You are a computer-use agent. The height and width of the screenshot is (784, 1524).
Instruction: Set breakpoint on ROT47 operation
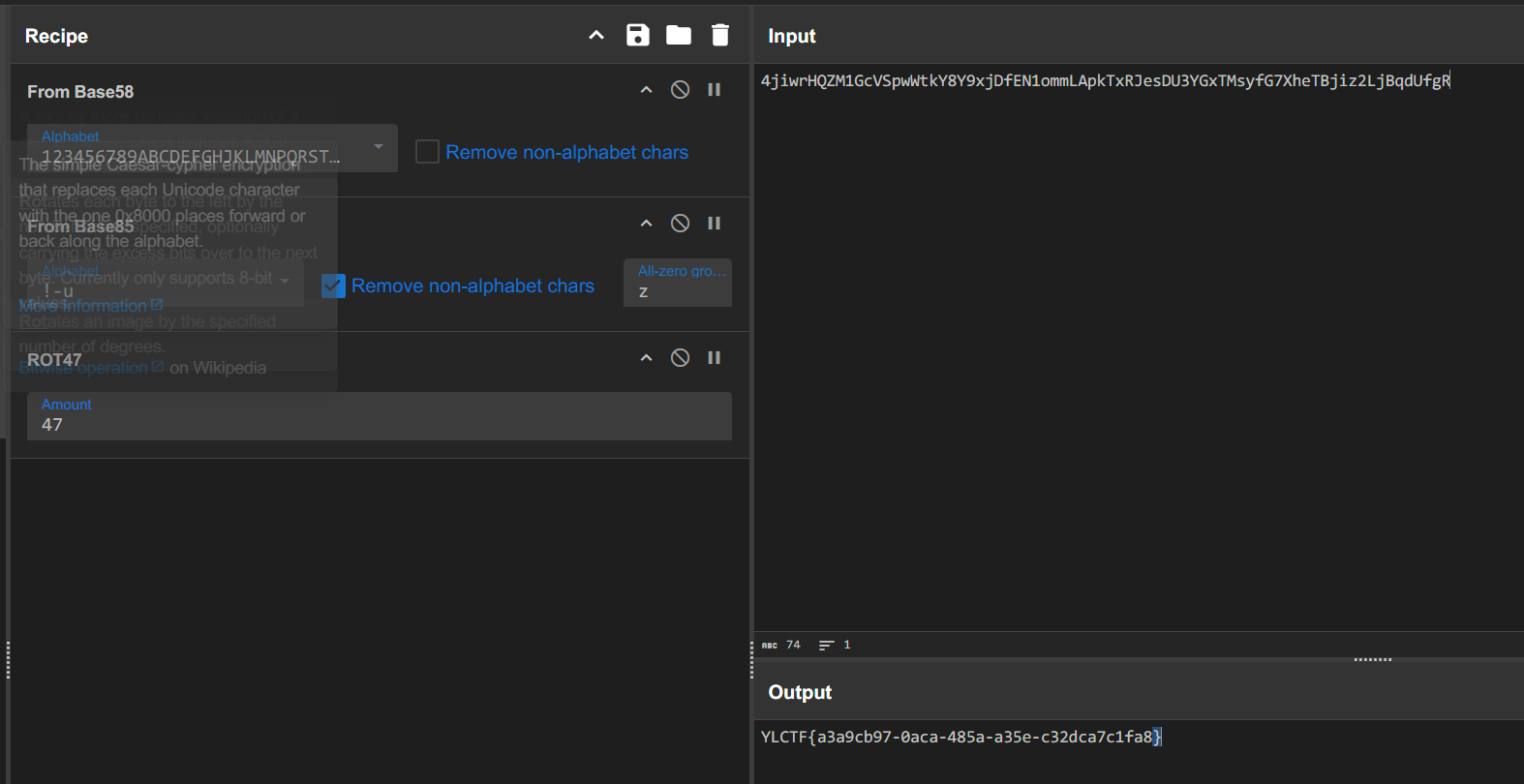point(714,358)
